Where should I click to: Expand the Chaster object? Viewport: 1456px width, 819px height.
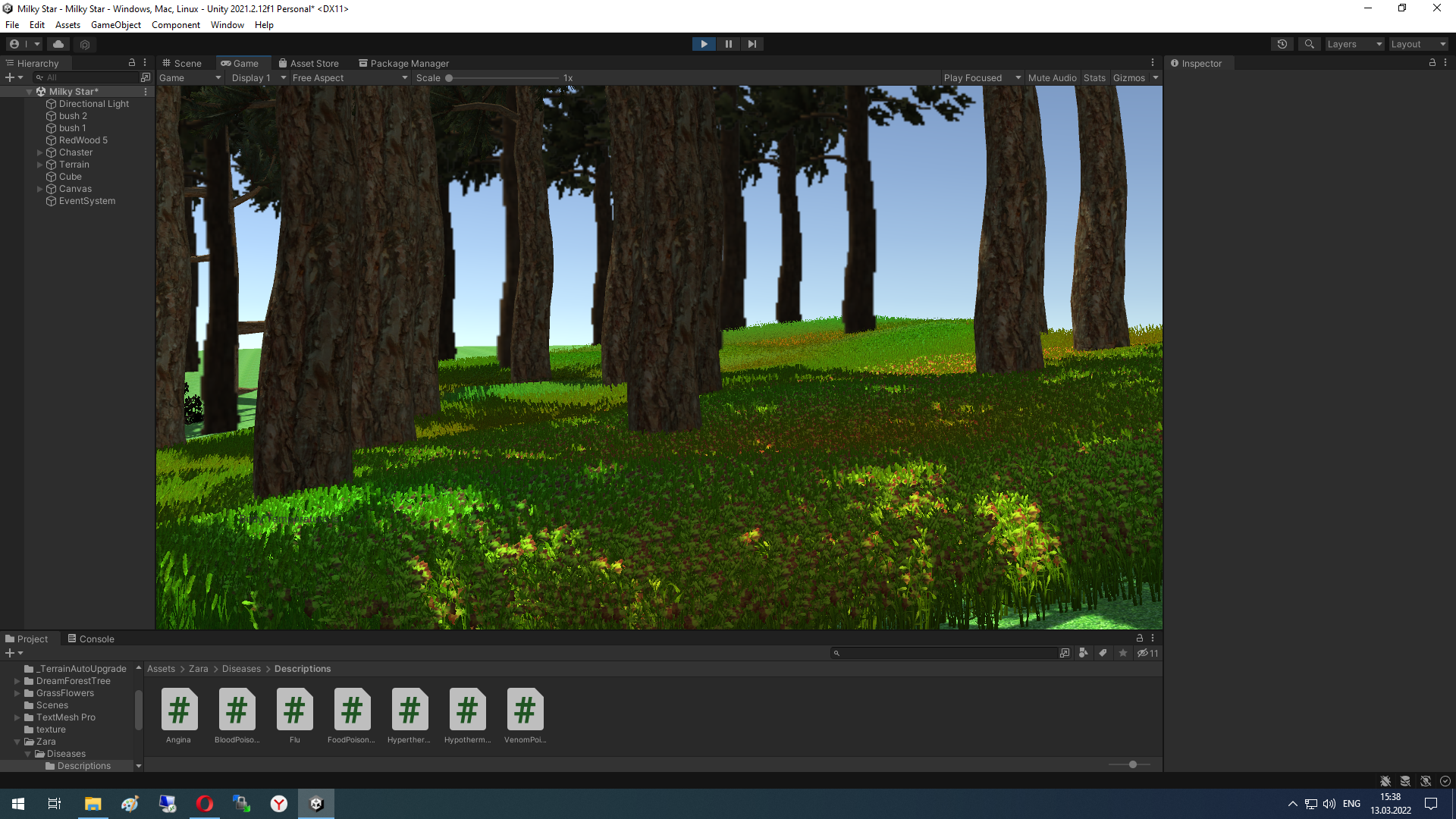click(x=40, y=152)
